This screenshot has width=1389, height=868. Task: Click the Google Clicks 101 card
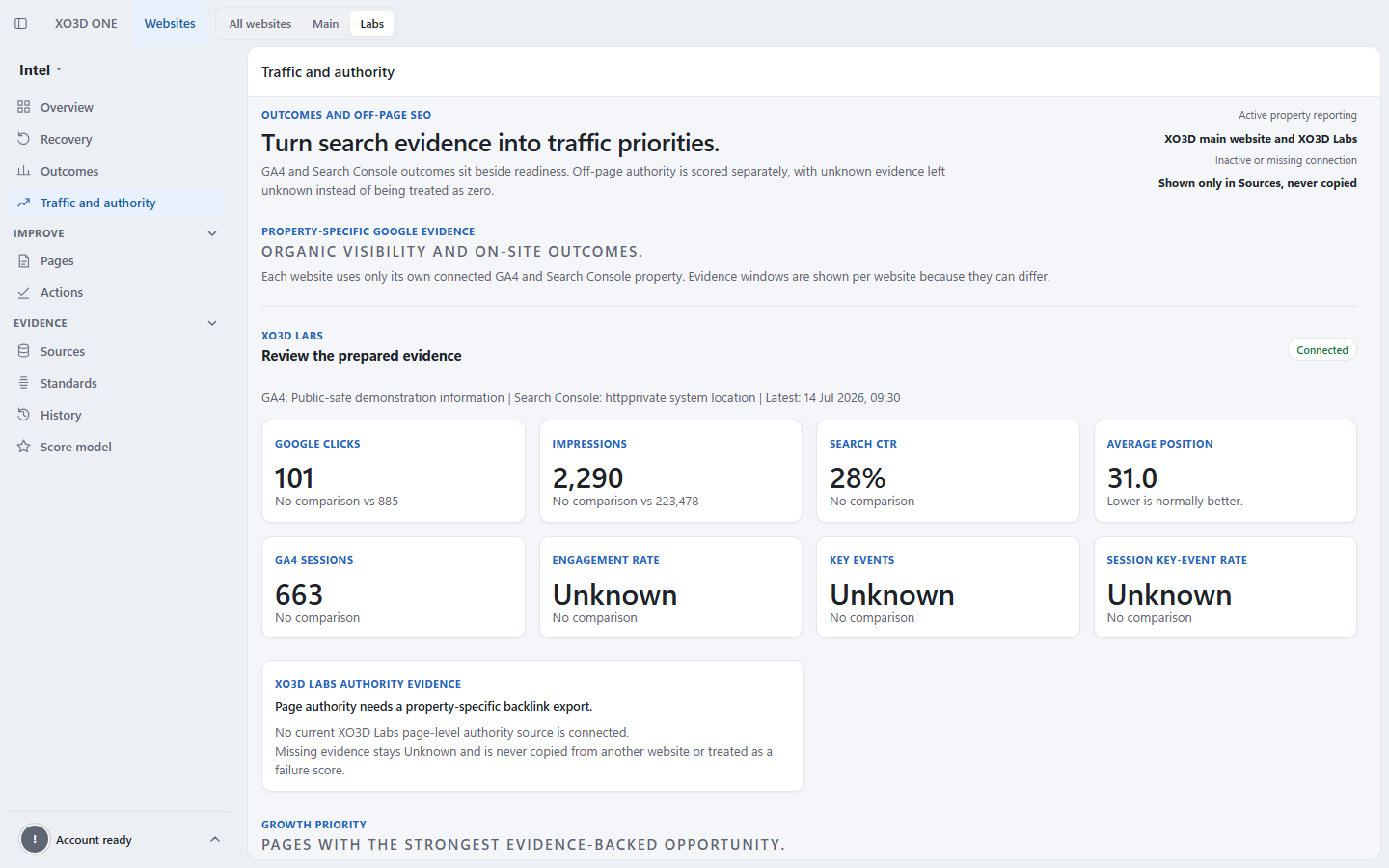tap(394, 471)
